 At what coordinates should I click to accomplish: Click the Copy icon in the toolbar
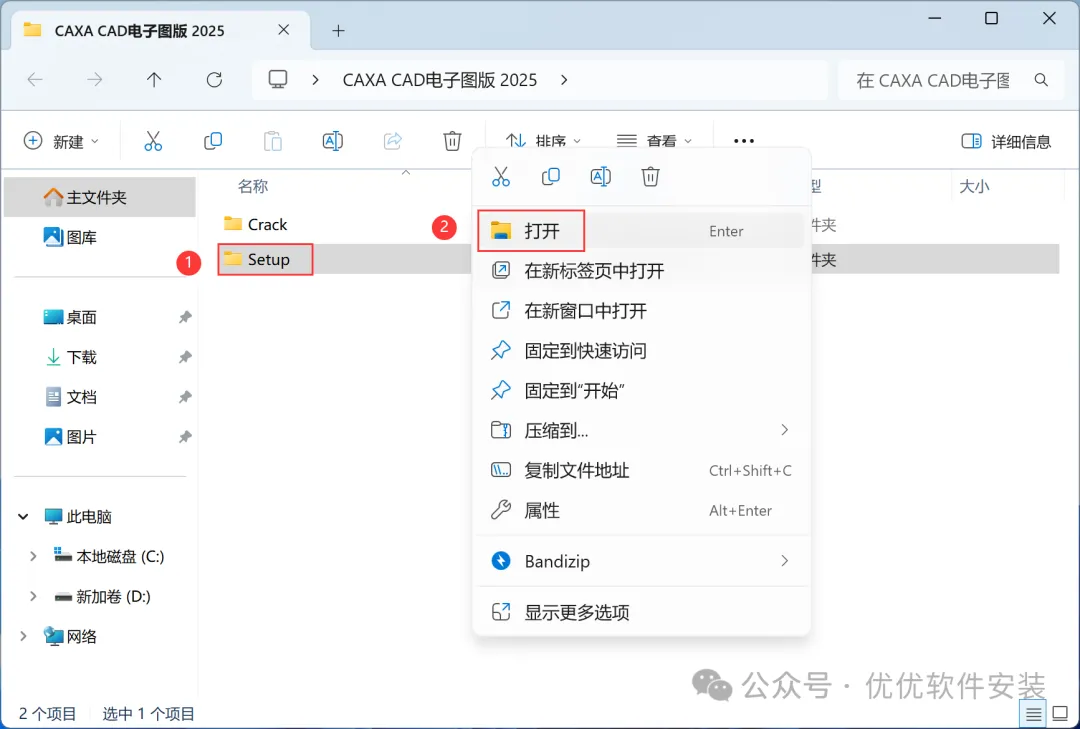[x=213, y=141]
